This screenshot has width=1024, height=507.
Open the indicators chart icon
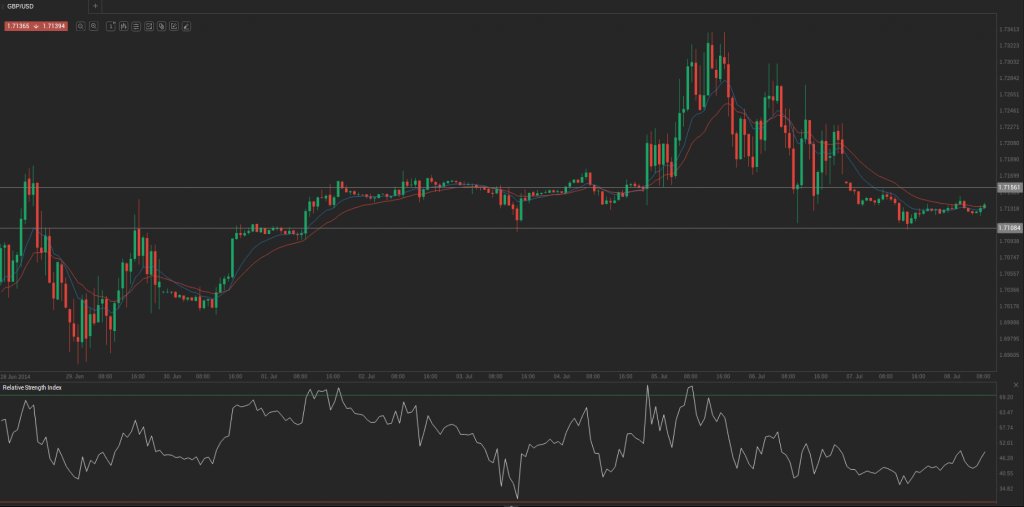pyautogui.click(x=148, y=26)
